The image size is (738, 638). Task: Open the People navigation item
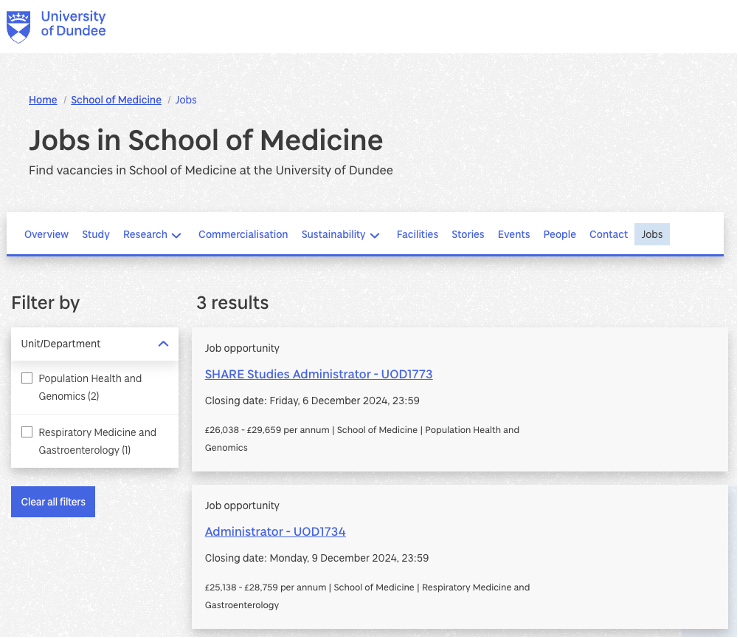click(x=559, y=235)
